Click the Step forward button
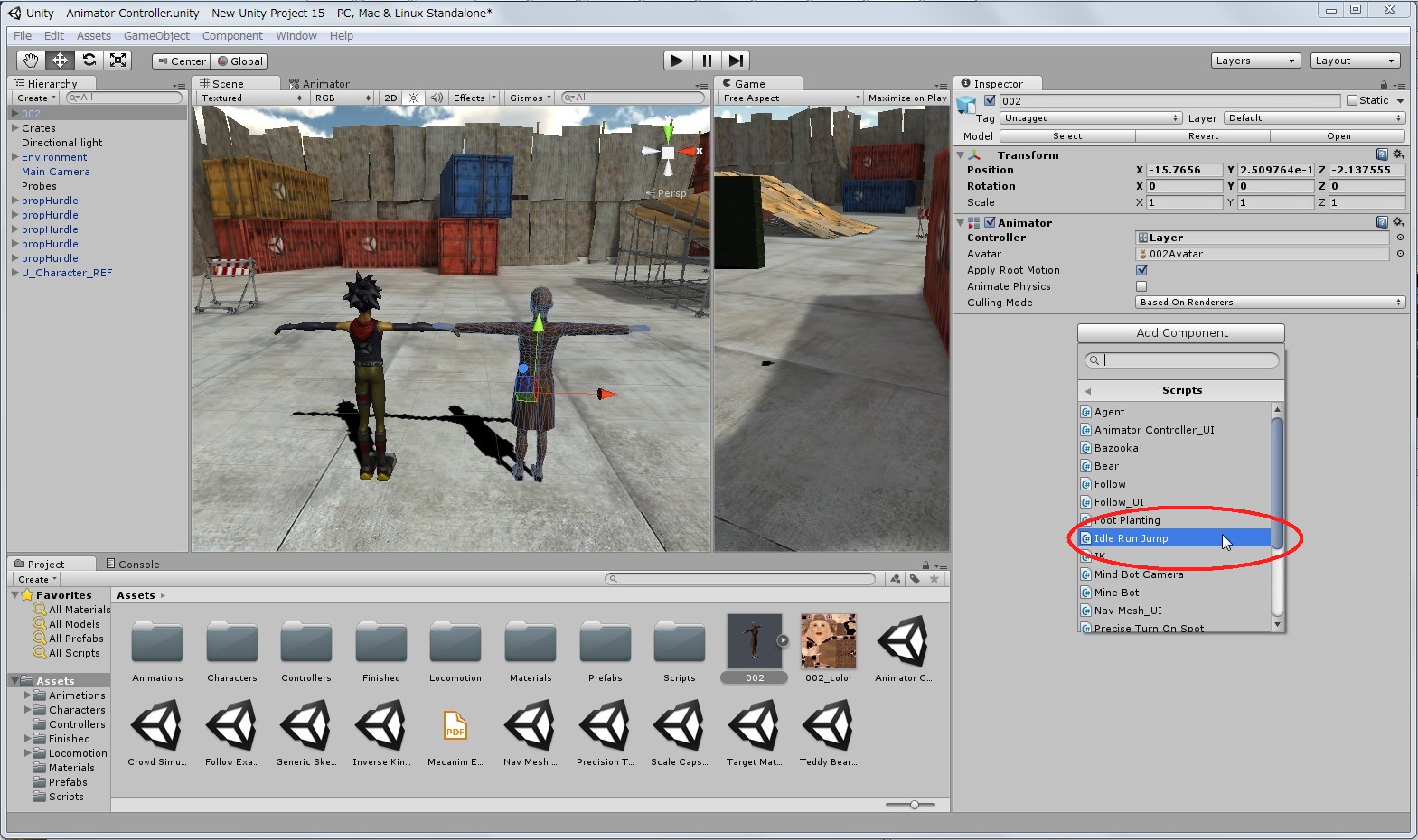The height and width of the screenshot is (840, 1418). point(737,61)
